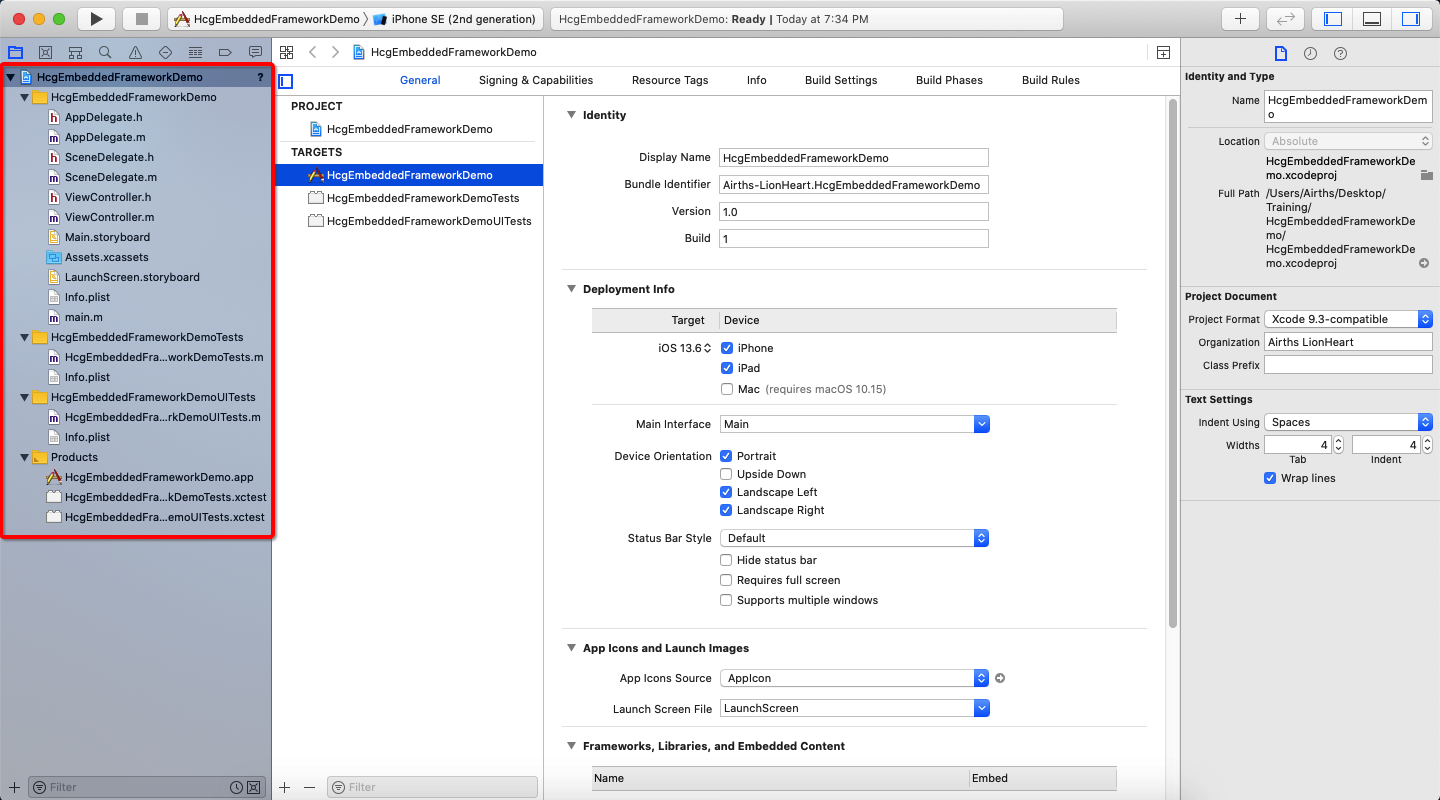1440x800 pixels.
Task: Click the Run button in the toolbar
Action: click(95, 18)
